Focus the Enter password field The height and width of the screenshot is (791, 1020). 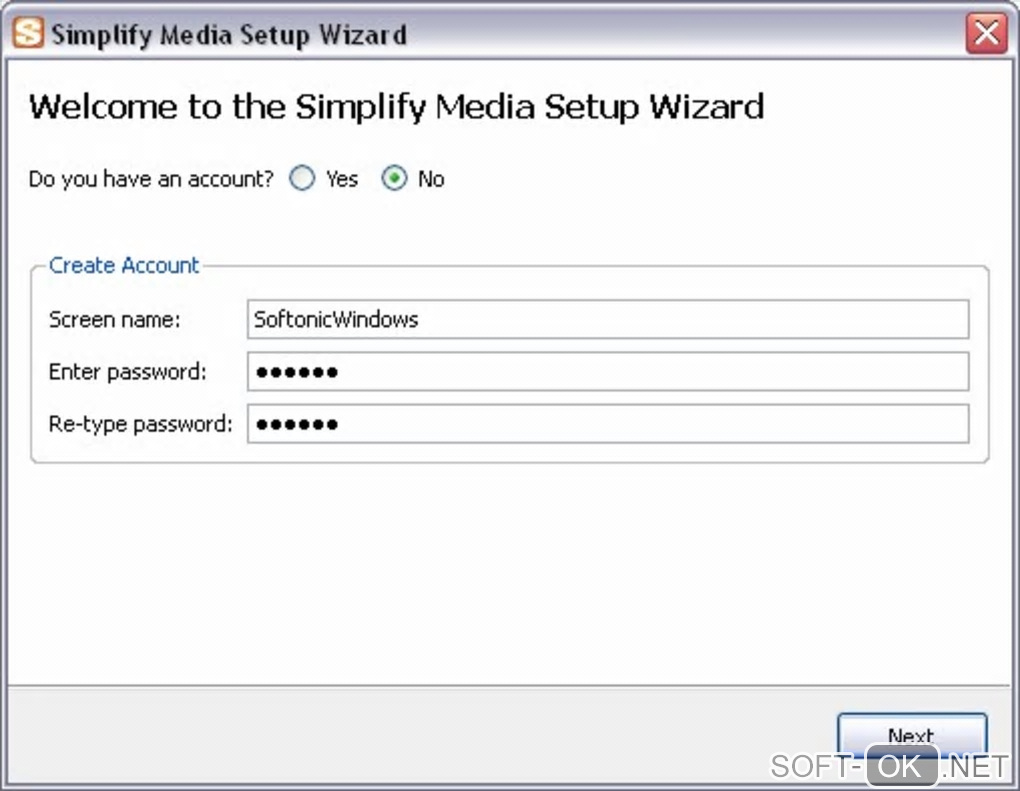(608, 372)
